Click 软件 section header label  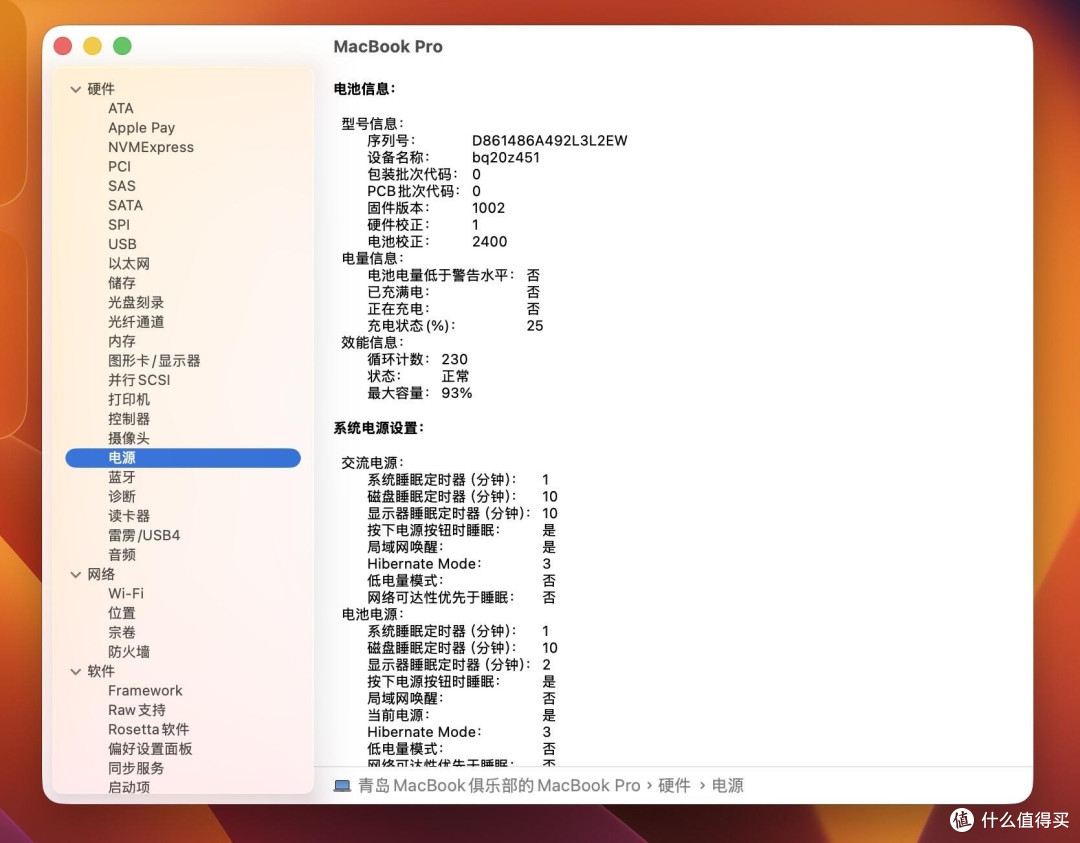[101, 672]
